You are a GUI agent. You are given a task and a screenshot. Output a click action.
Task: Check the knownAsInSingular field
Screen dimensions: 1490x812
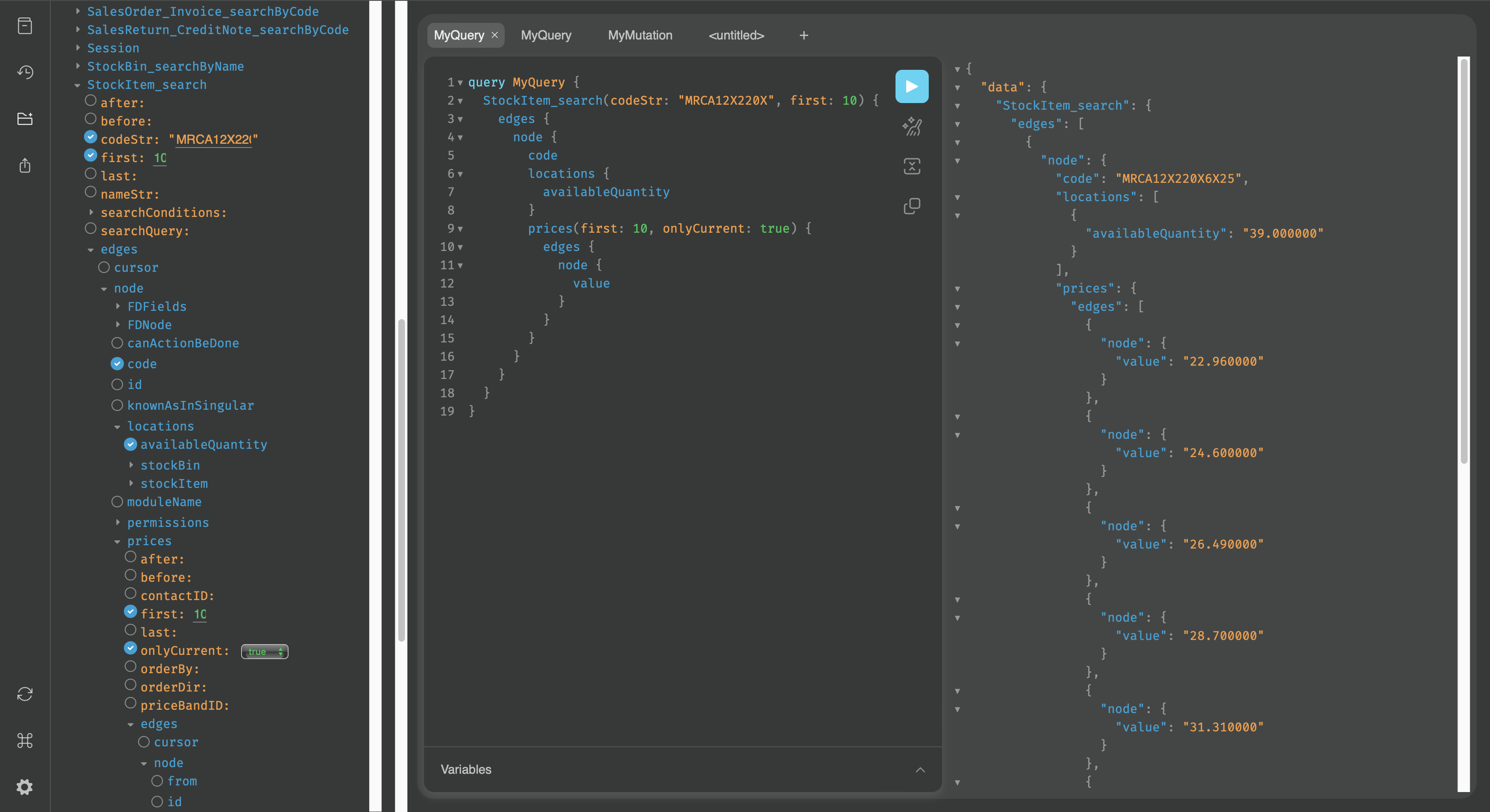(117, 406)
